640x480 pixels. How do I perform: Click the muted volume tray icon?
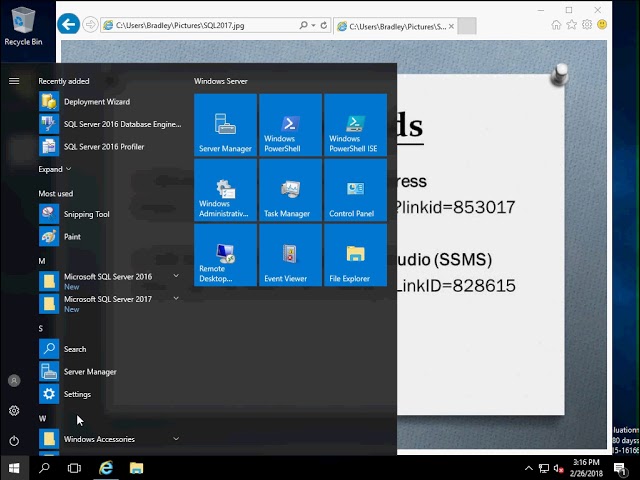[558, 468]
